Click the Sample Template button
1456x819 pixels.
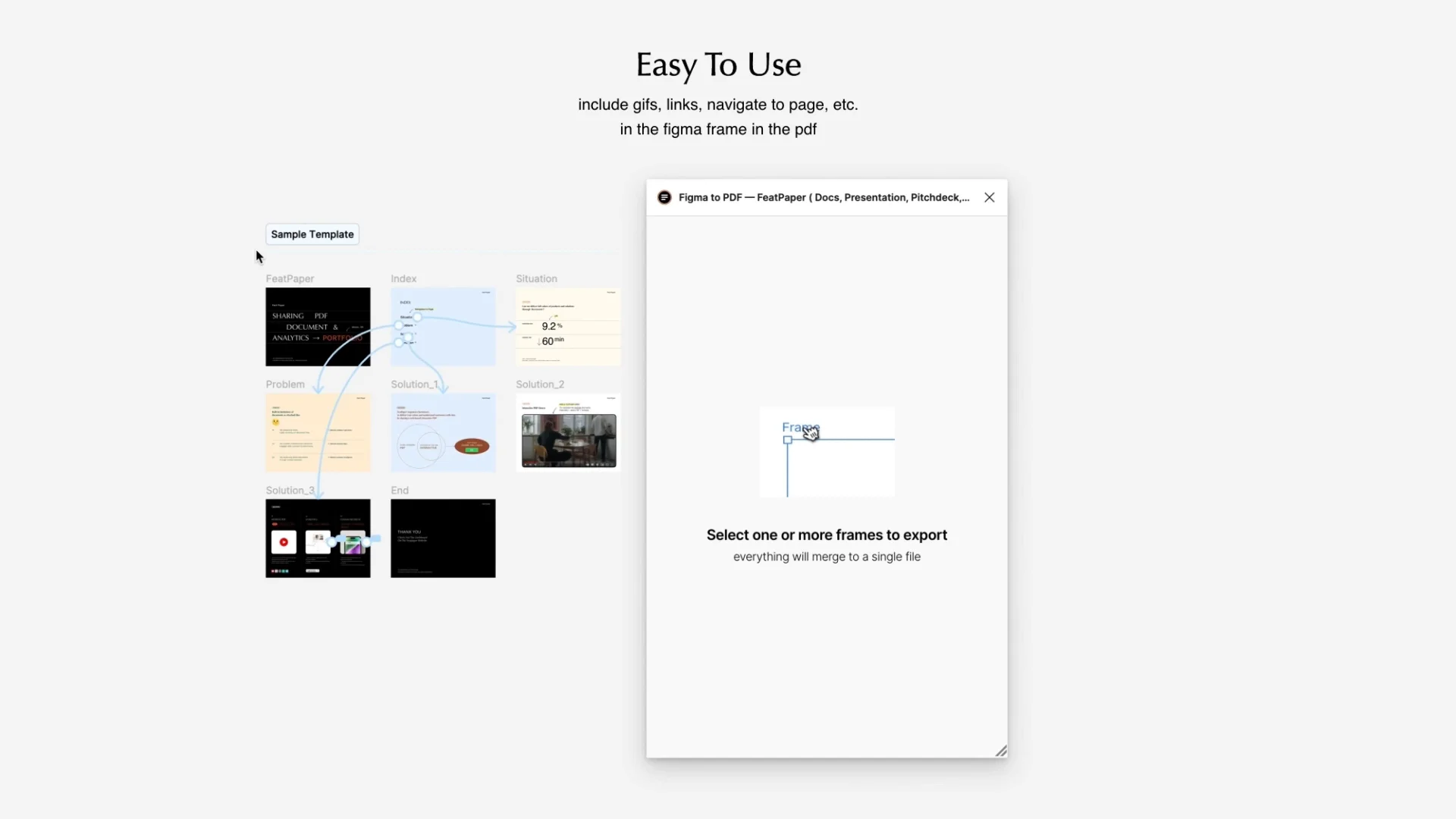tap(312, 234)
